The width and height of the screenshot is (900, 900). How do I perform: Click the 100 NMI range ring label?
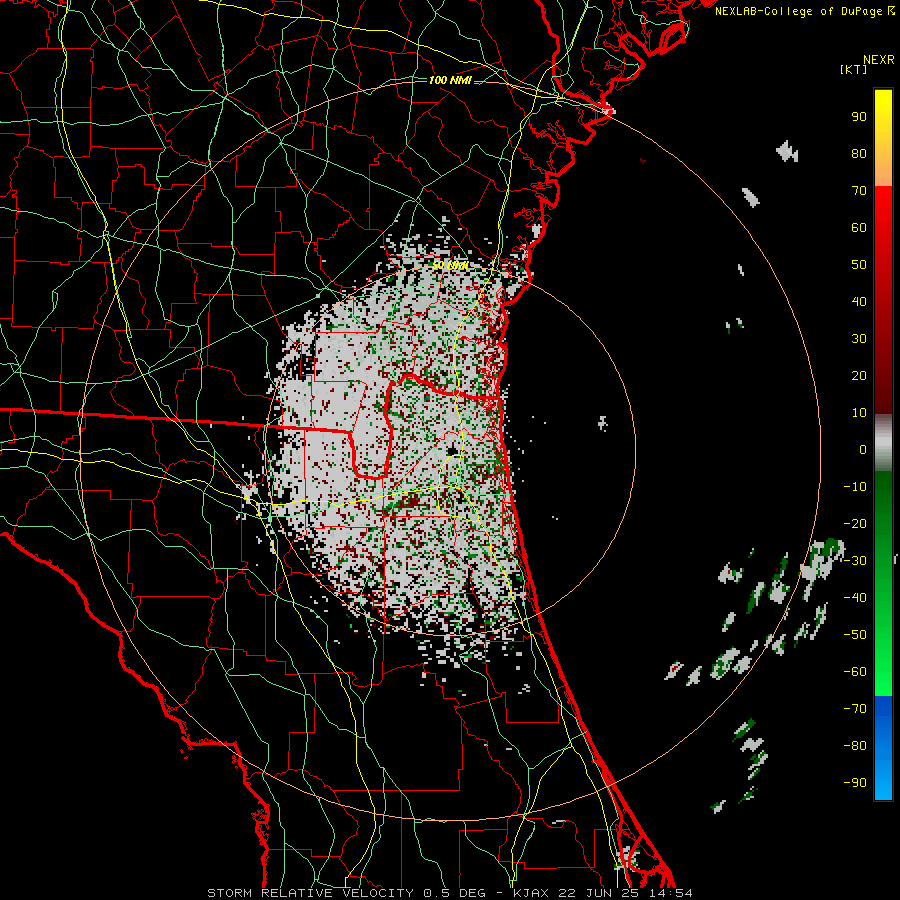click(450, 80)
